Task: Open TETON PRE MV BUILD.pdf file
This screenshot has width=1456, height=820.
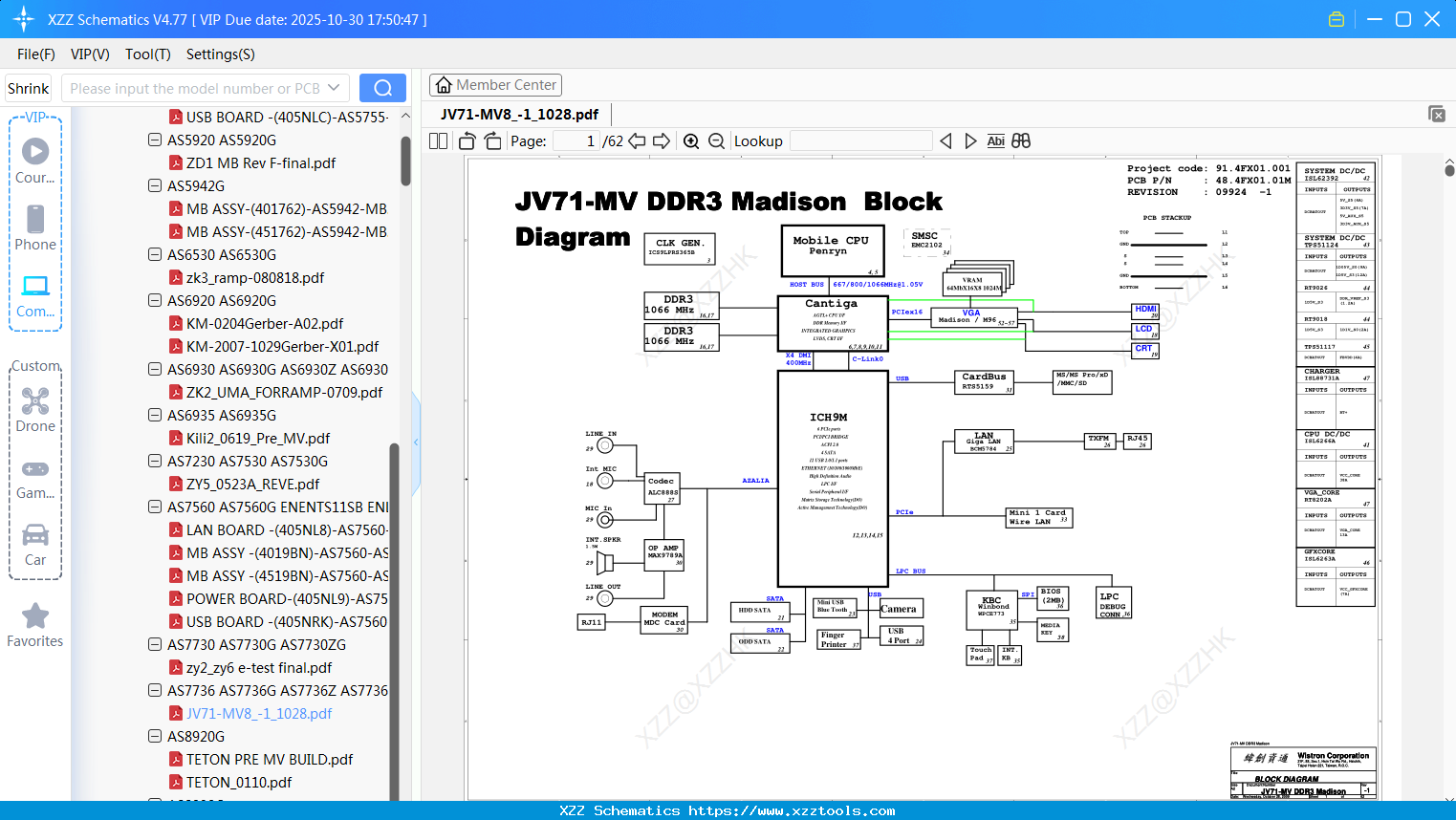Action: pyautogui.click(x=270, y=759)
